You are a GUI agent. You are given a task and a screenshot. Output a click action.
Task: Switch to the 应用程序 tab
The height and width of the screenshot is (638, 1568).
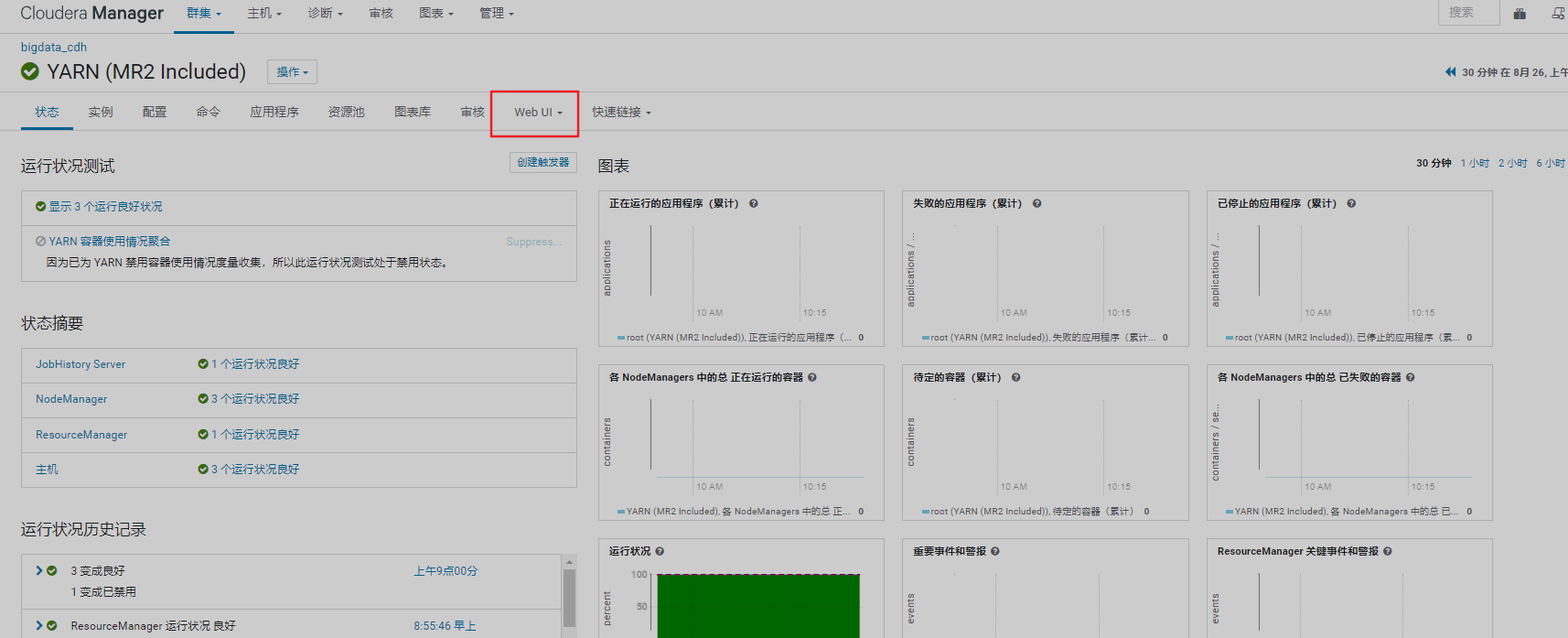pos(274,113)
